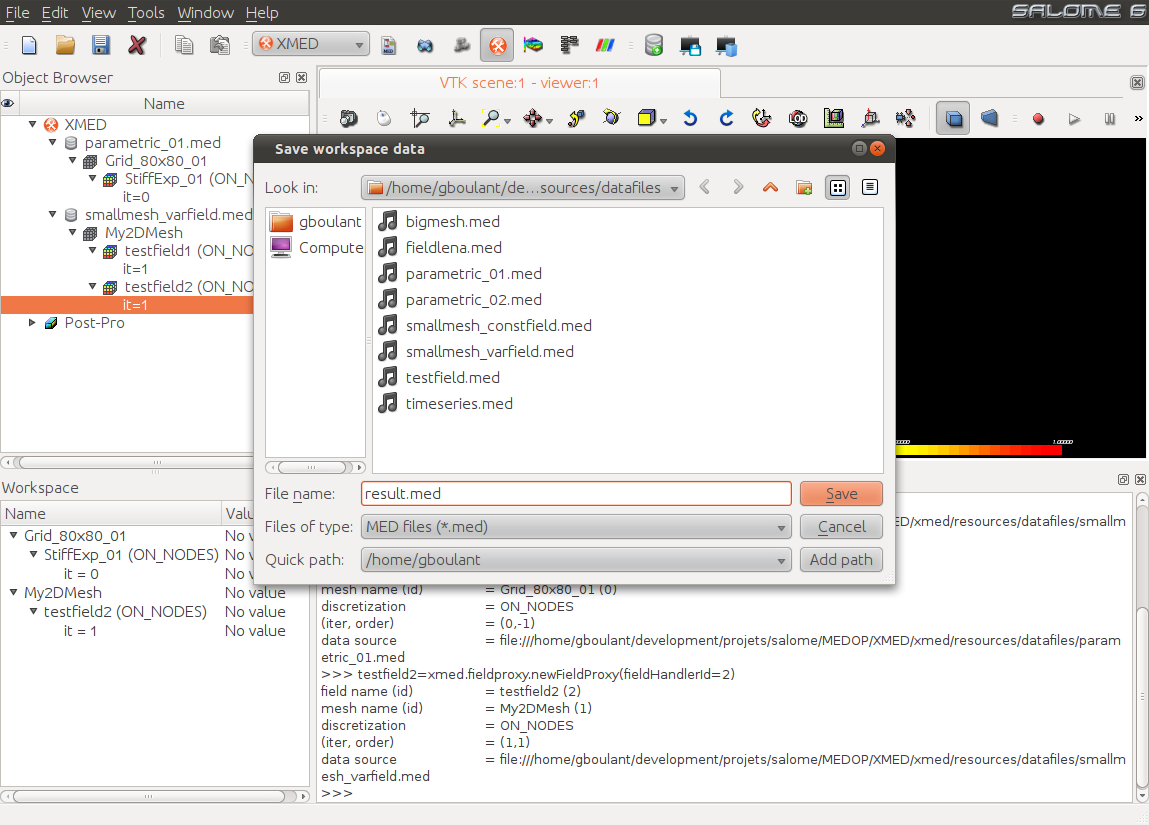This screenshot has height=825, width=1149.
Task: Open the Quick path dropdown
Action: [576, 560]
